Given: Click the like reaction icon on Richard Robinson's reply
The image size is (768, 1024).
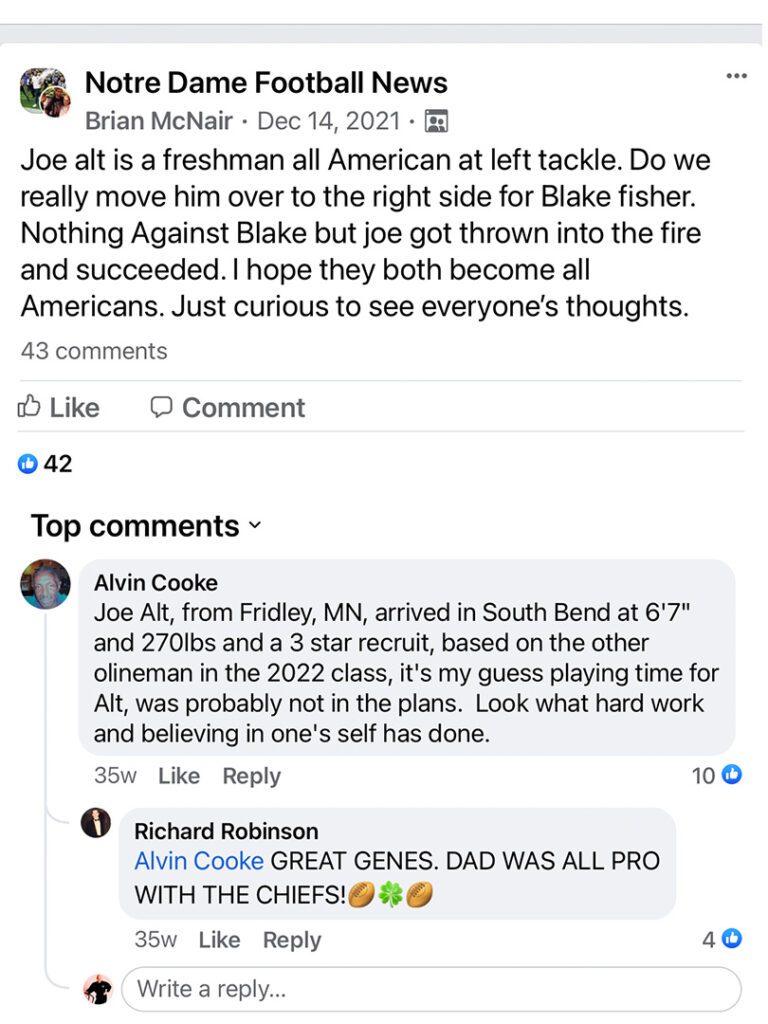Looking at the screenshot, I should (732, 939).
